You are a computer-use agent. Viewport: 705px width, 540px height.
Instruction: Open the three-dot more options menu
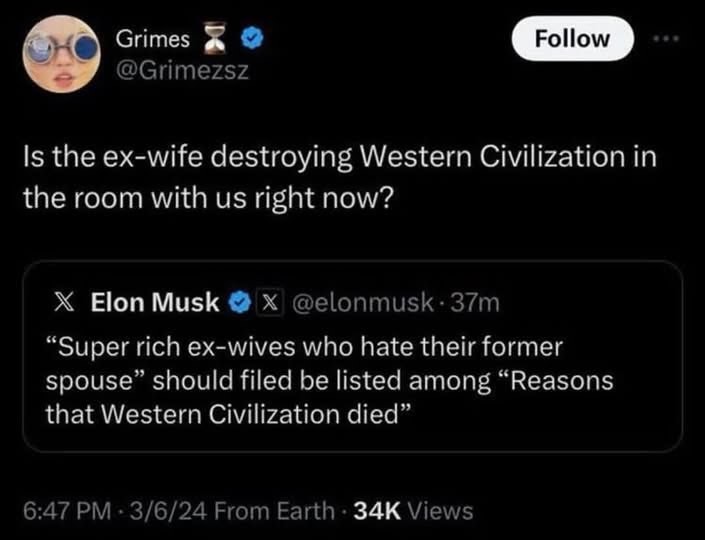point(667,40)
